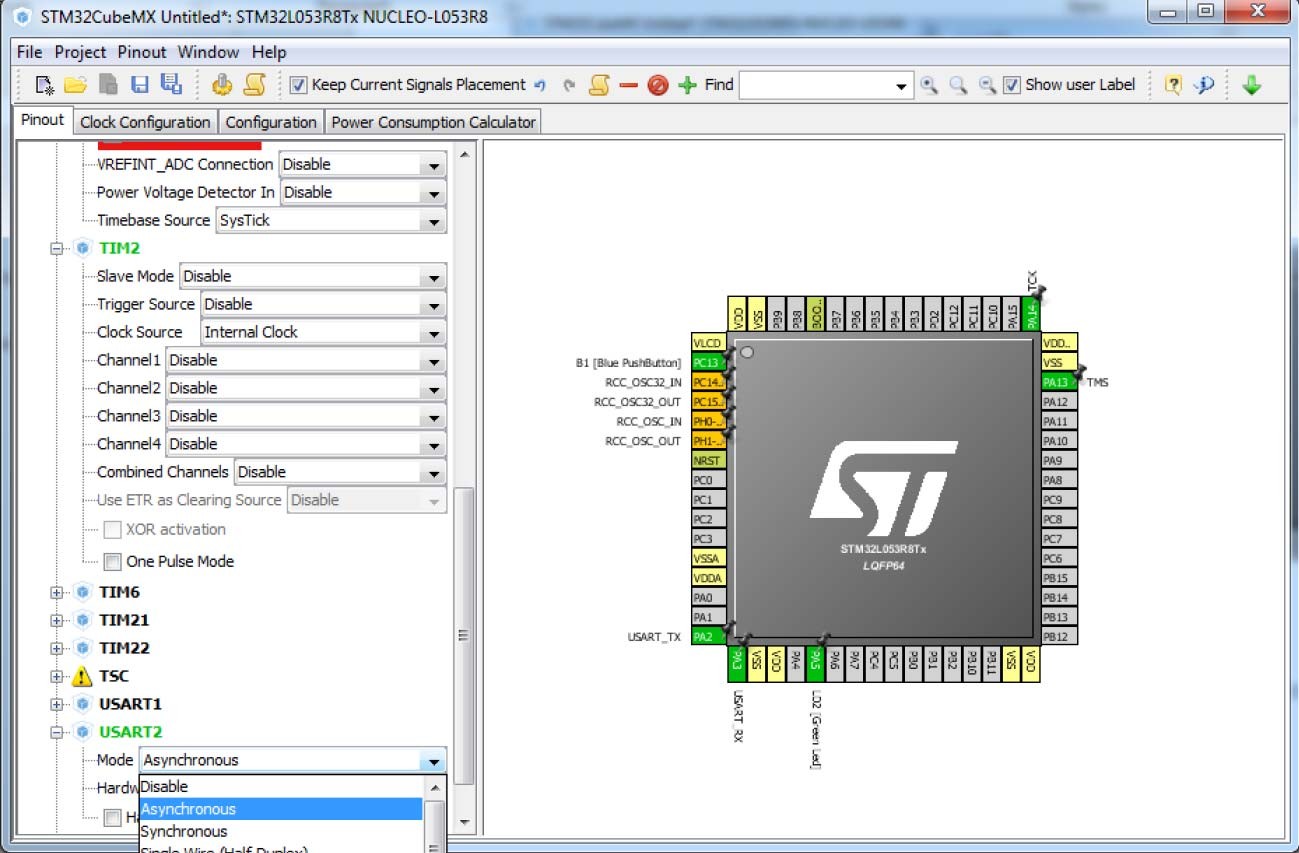Click the greyed document icon beside the folder icon
This screenshot has width=1299, height=853.
click(108, 85)
